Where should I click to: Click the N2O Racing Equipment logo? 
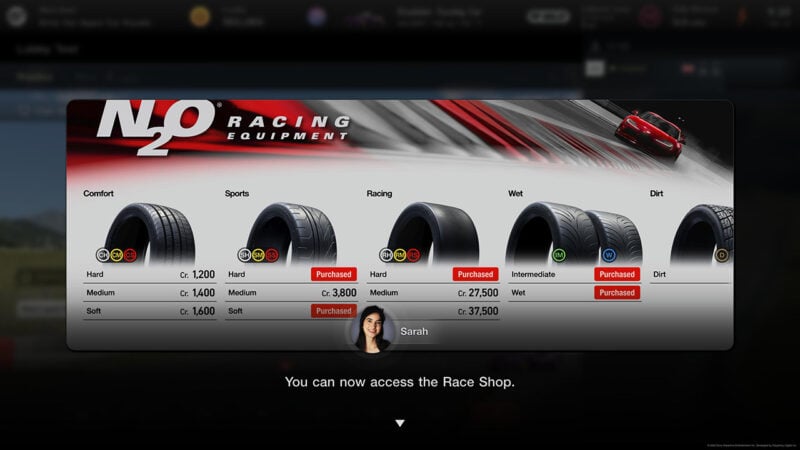tap(223, 128)
